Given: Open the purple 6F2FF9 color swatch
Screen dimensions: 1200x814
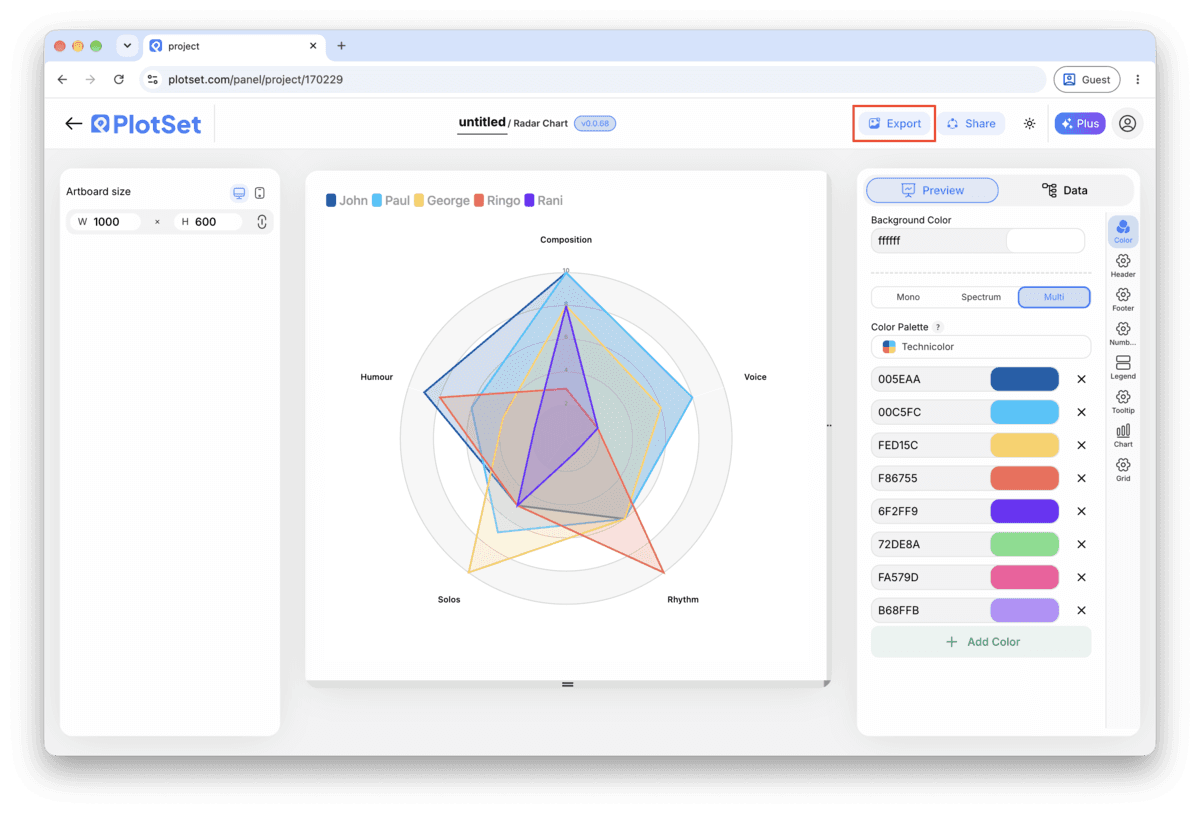Looking at the screenshot, I should point(1024,511).
